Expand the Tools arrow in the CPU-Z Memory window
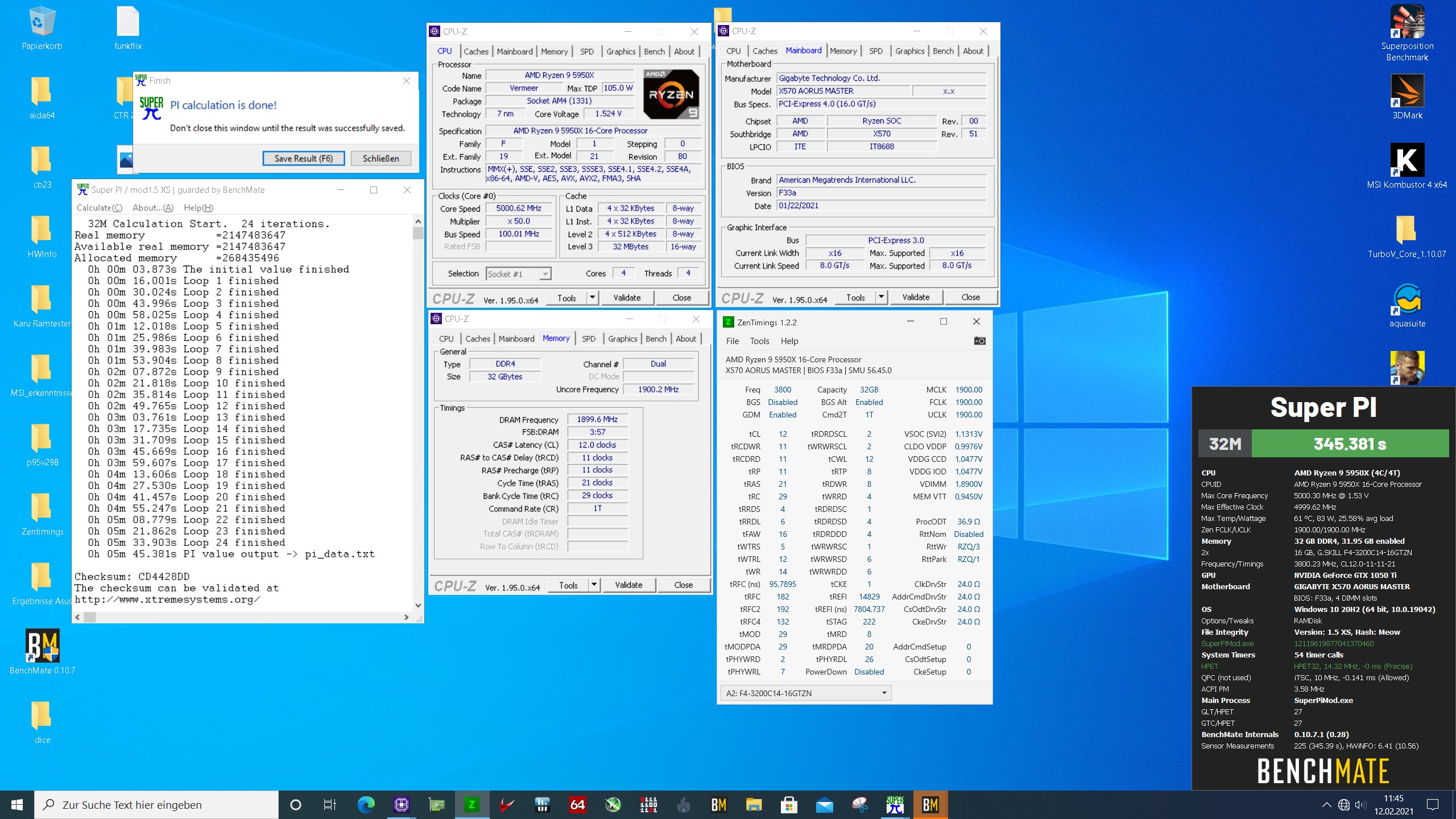 click(594, 585)
